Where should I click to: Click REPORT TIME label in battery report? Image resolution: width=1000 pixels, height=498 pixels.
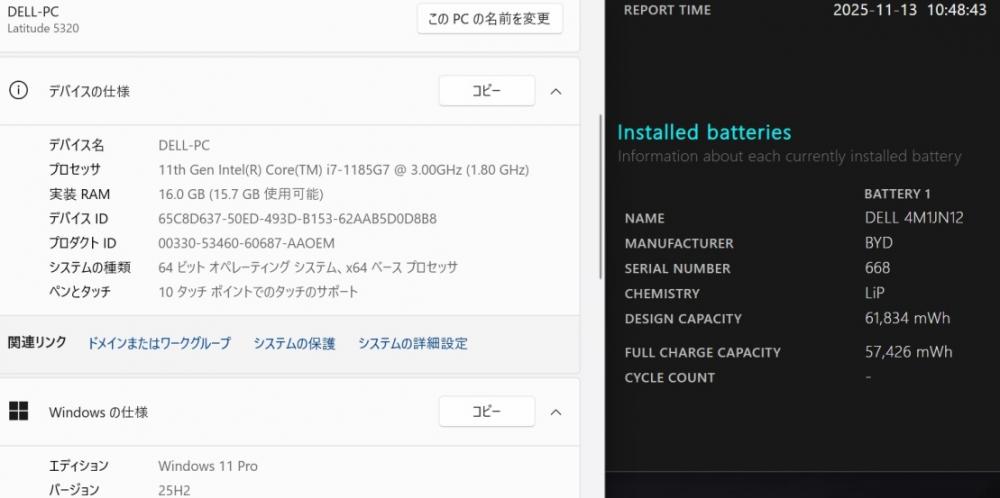click(667, 10)
